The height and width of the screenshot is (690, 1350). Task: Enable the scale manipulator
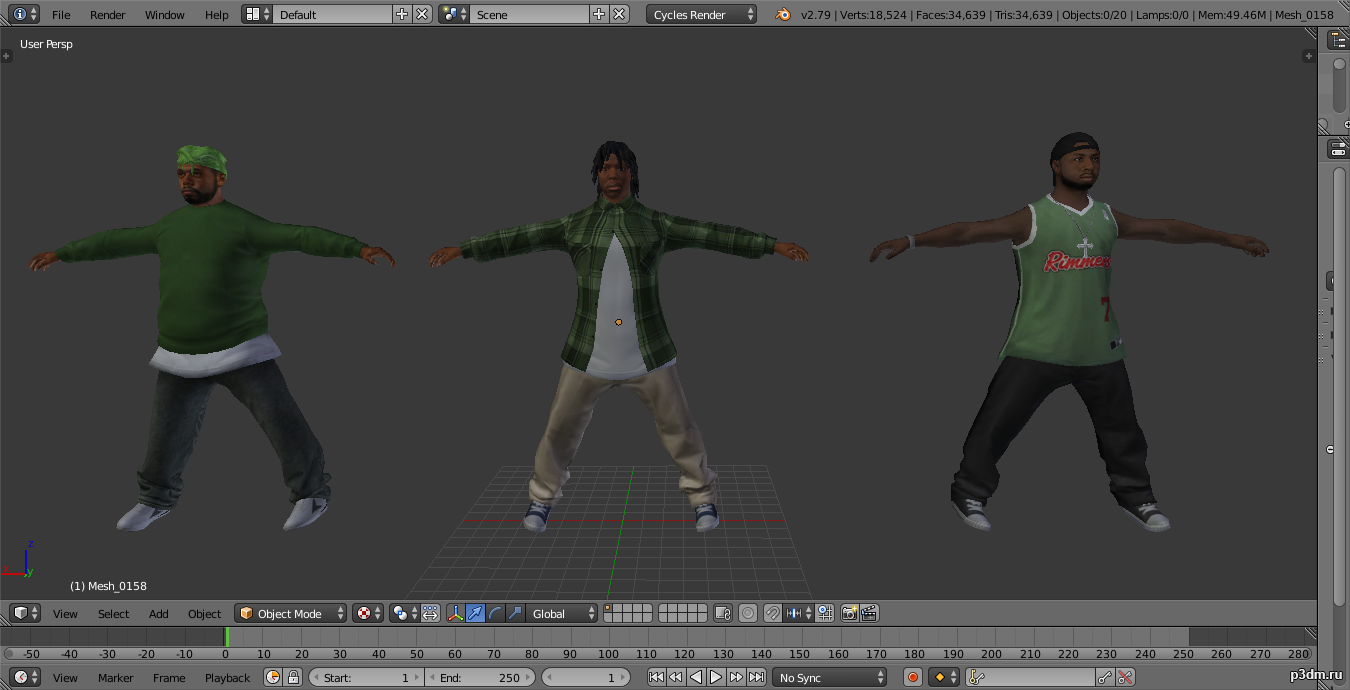(516, 613)
